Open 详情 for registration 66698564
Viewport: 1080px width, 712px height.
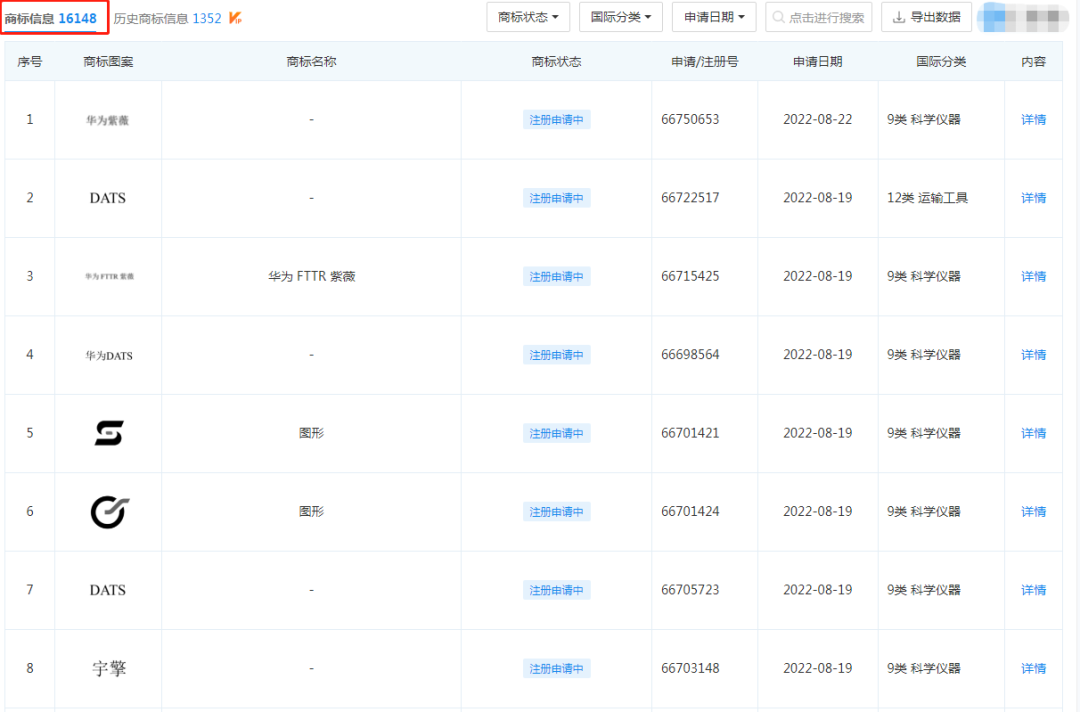click(x=1033, y=355)
